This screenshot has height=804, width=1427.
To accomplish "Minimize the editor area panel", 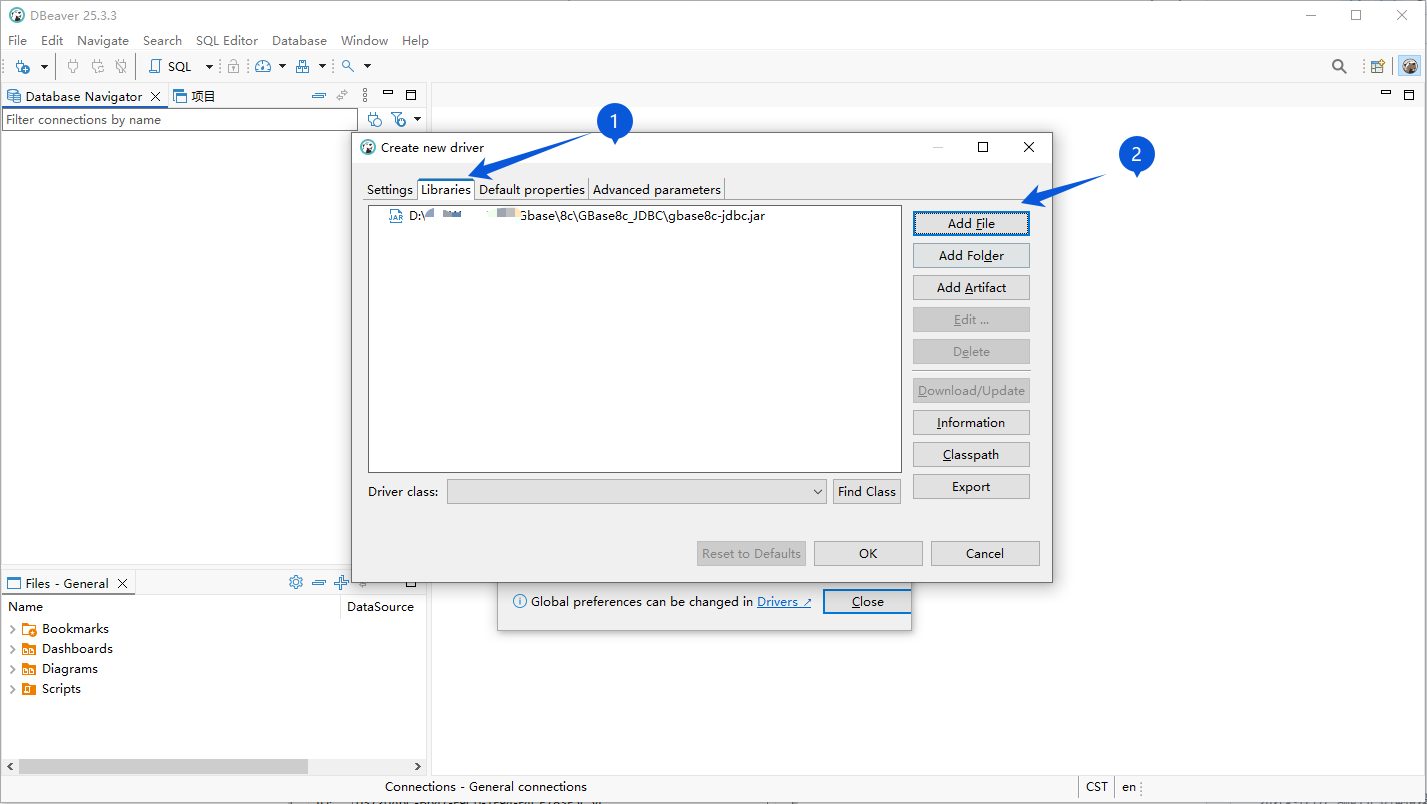I will 1386,93.
